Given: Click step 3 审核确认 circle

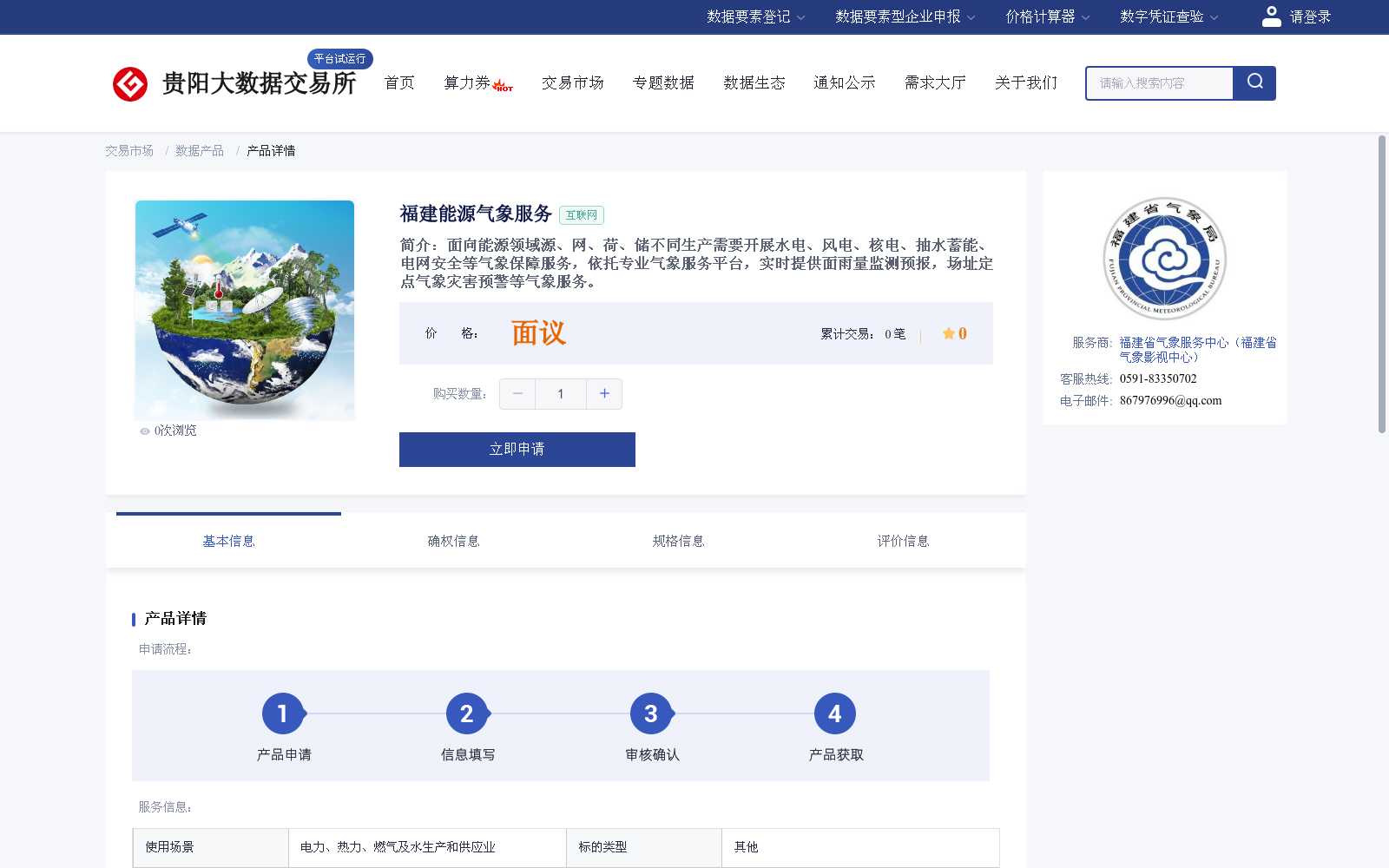Looking at the screenshot, I should (651, 713).
